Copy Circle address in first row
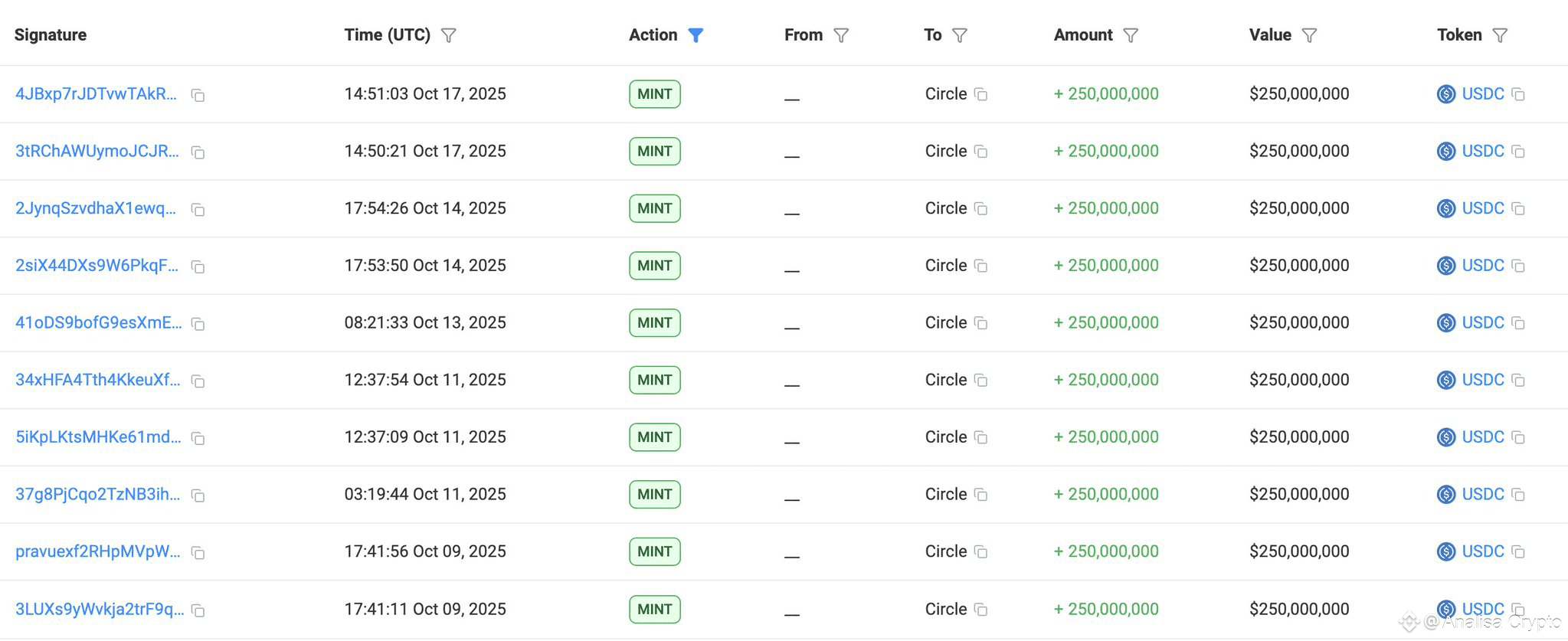Image resolution: width=1568 pixels, height=641 pixels. click(980, 94)
